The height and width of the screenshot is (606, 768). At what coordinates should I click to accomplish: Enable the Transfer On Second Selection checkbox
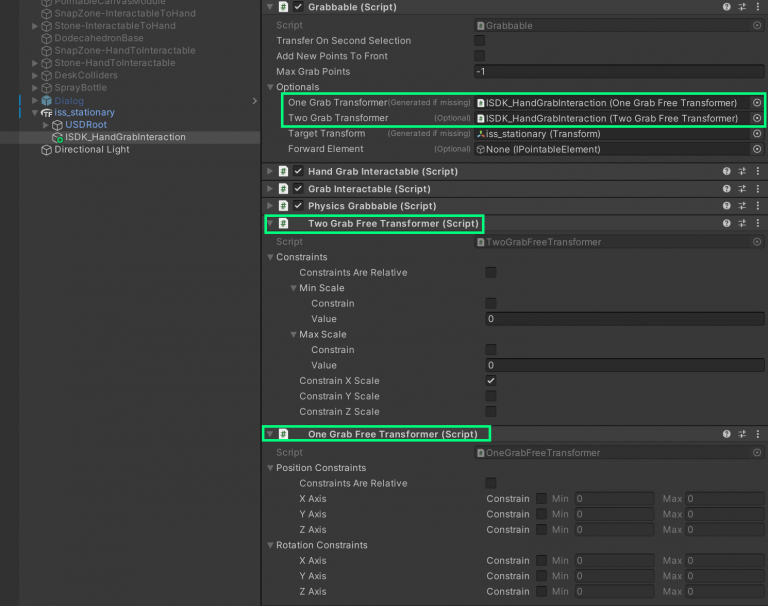[x=479, y=41]
